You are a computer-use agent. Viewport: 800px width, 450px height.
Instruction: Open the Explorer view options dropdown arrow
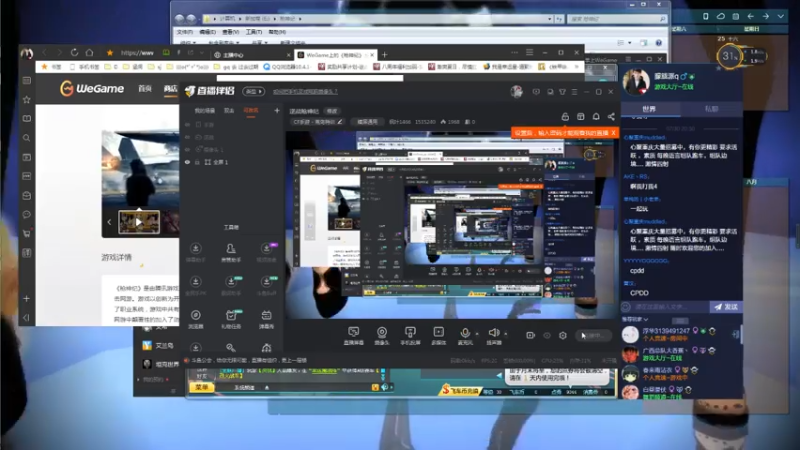[630, 43]
